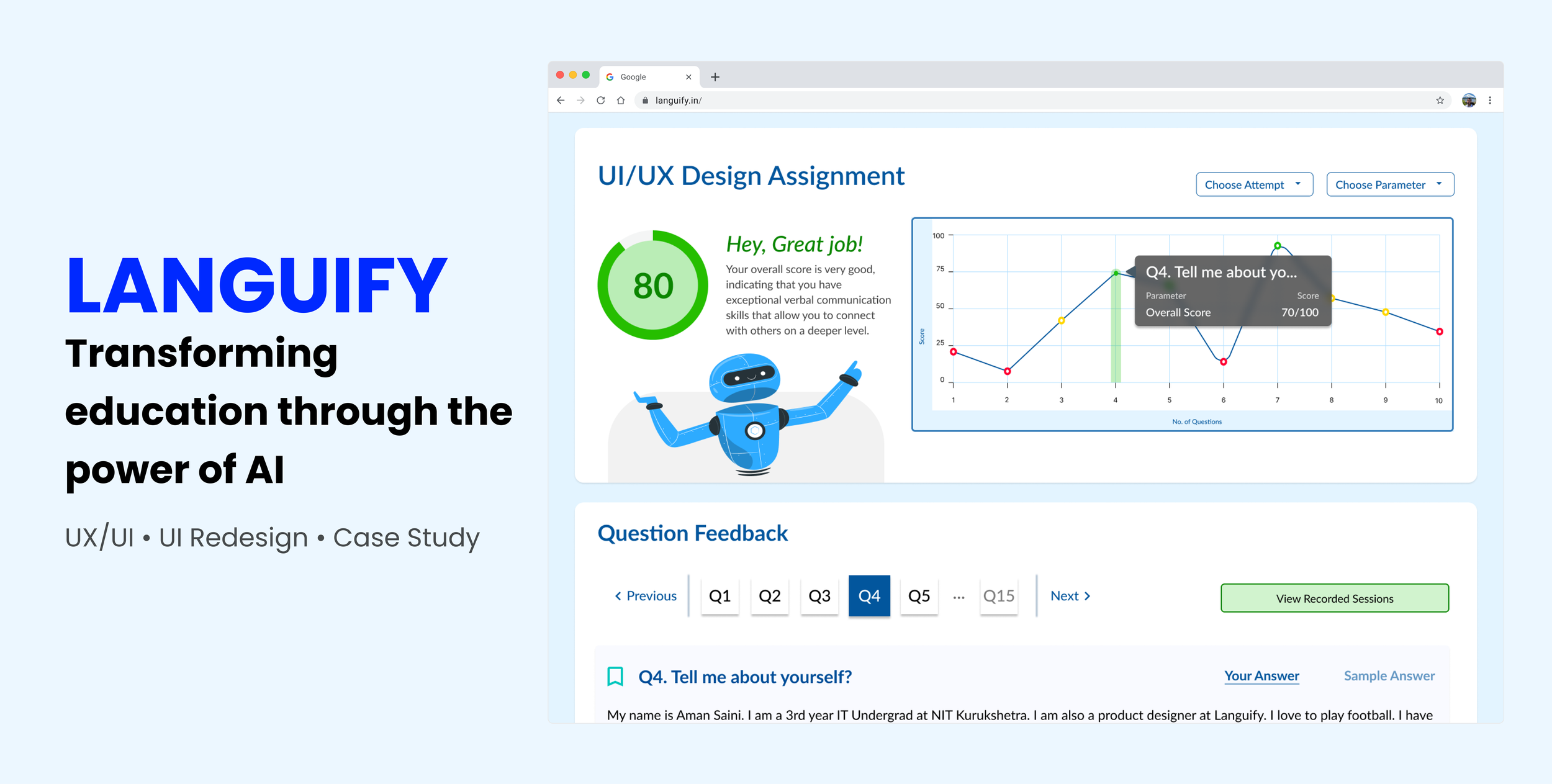The width and height of the screenshot is (1552, 784).
Task: Click the chart data point for question 1
Action: (954, 352)
